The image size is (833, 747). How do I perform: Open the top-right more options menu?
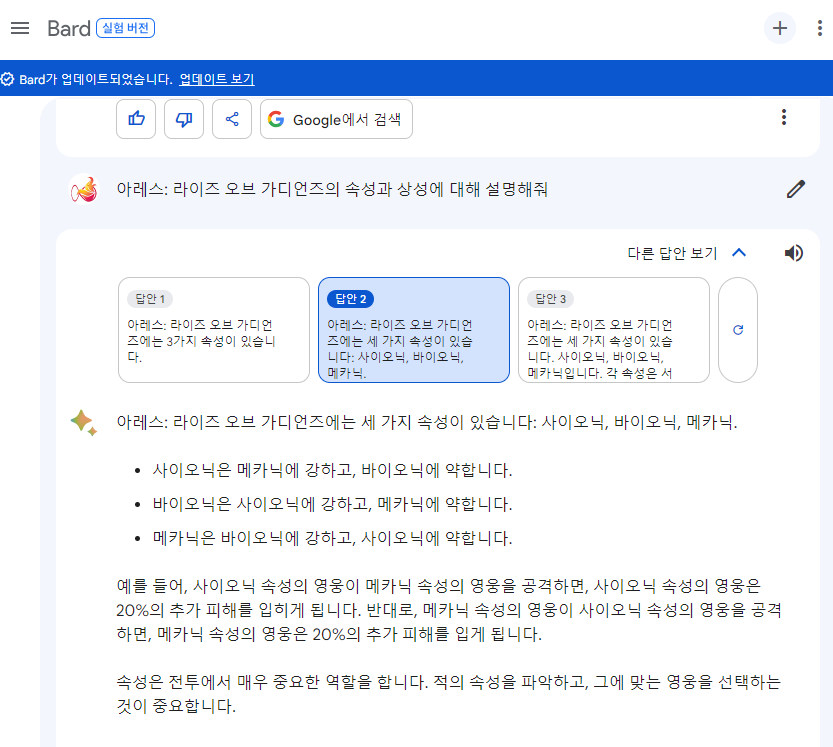pos(820,28)
